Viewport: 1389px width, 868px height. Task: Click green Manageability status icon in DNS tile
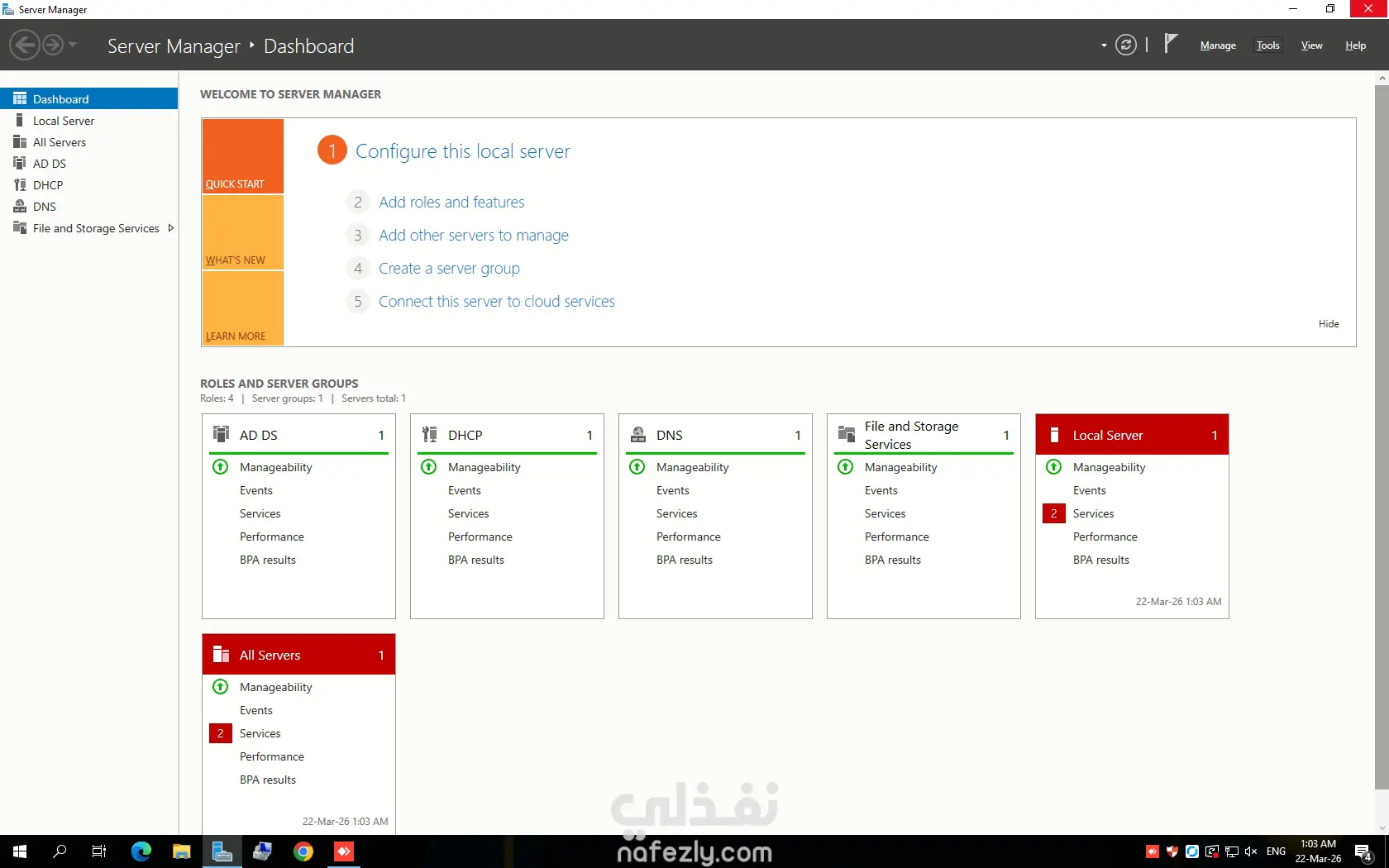(637, 467)
